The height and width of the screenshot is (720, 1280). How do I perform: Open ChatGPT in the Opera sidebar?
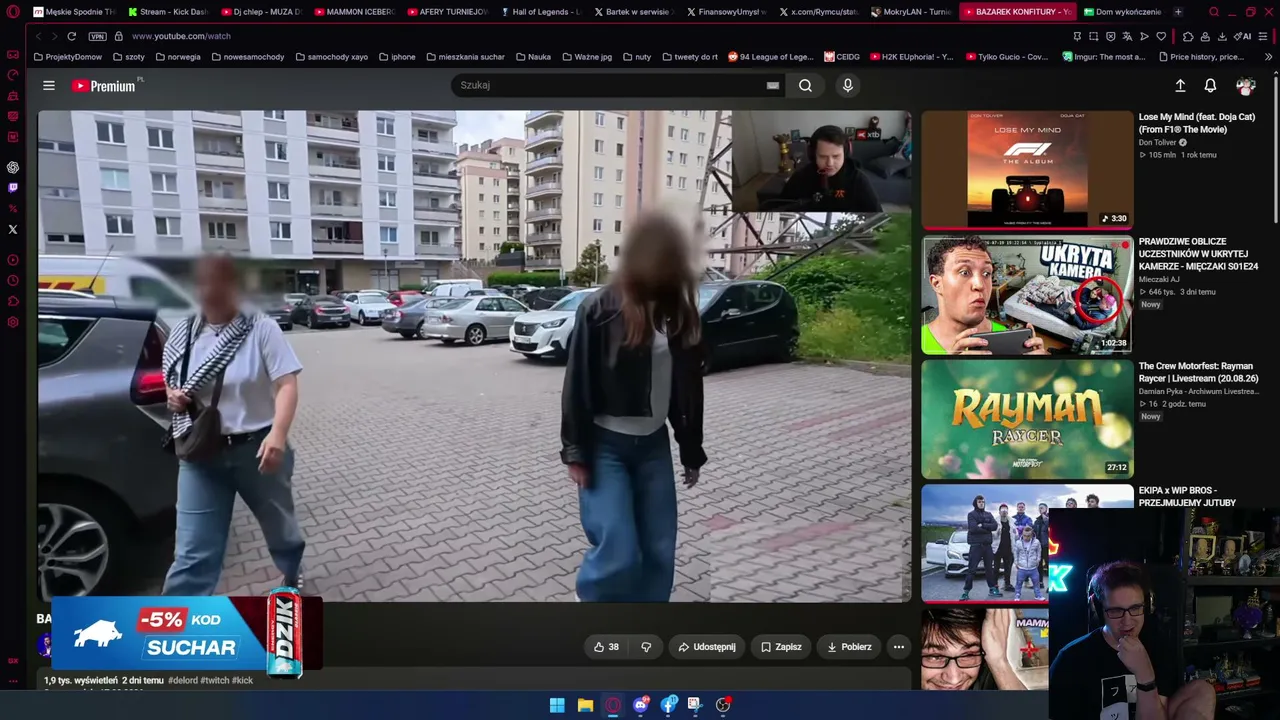[13, 167]
